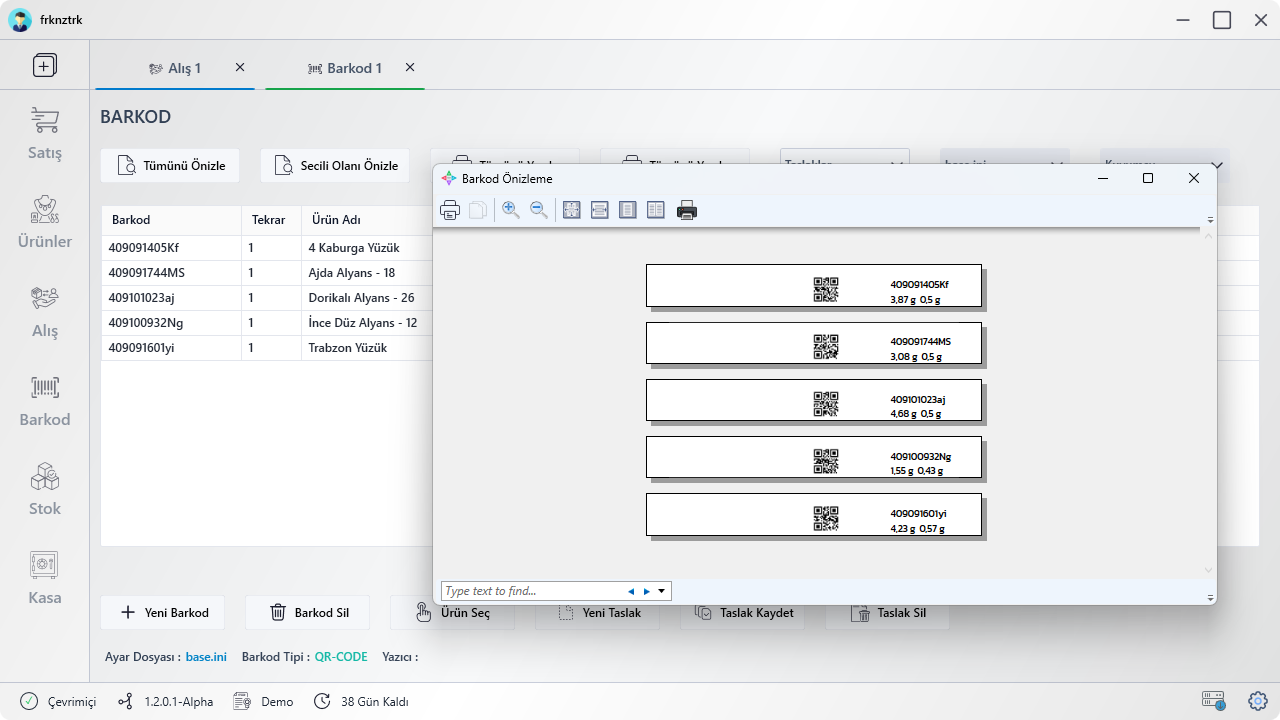Open the rightmost main toolbar dropdown chevron
This screenshot has height=720, width=1280.
point(1217,165)
